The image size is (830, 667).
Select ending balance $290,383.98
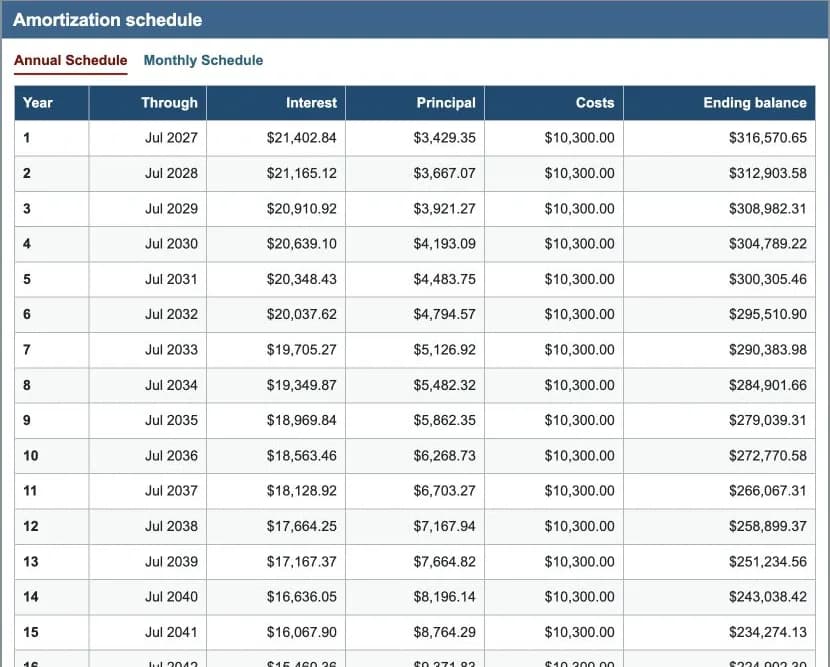tap(768, 350)
